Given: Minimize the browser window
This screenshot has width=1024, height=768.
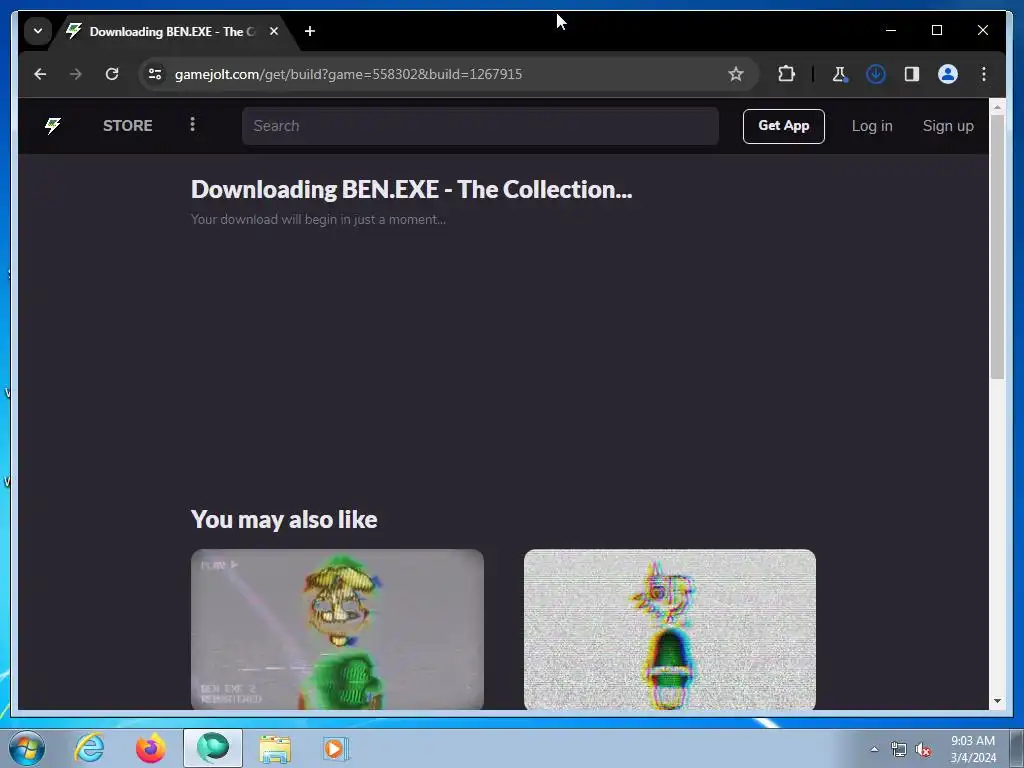Looking at the screenshot, I should (891, 30).
